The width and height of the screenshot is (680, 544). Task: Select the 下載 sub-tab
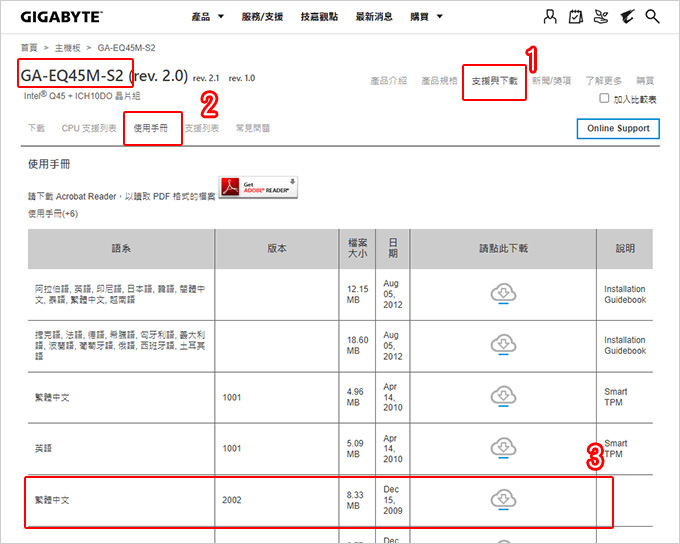pos(36,128)
